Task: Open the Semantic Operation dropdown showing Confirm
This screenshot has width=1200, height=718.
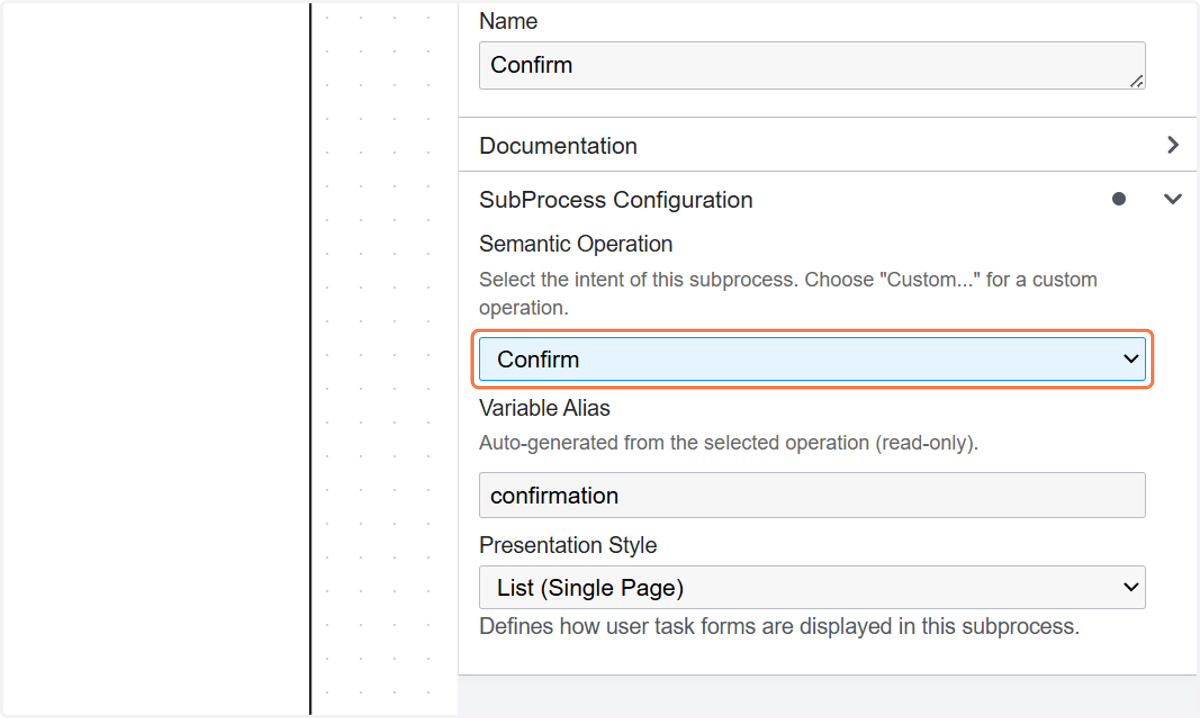Action: pos(812,359)
